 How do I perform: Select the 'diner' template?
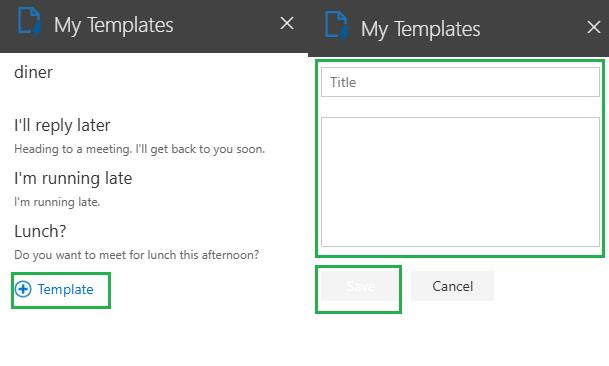(x=33, y=72)
